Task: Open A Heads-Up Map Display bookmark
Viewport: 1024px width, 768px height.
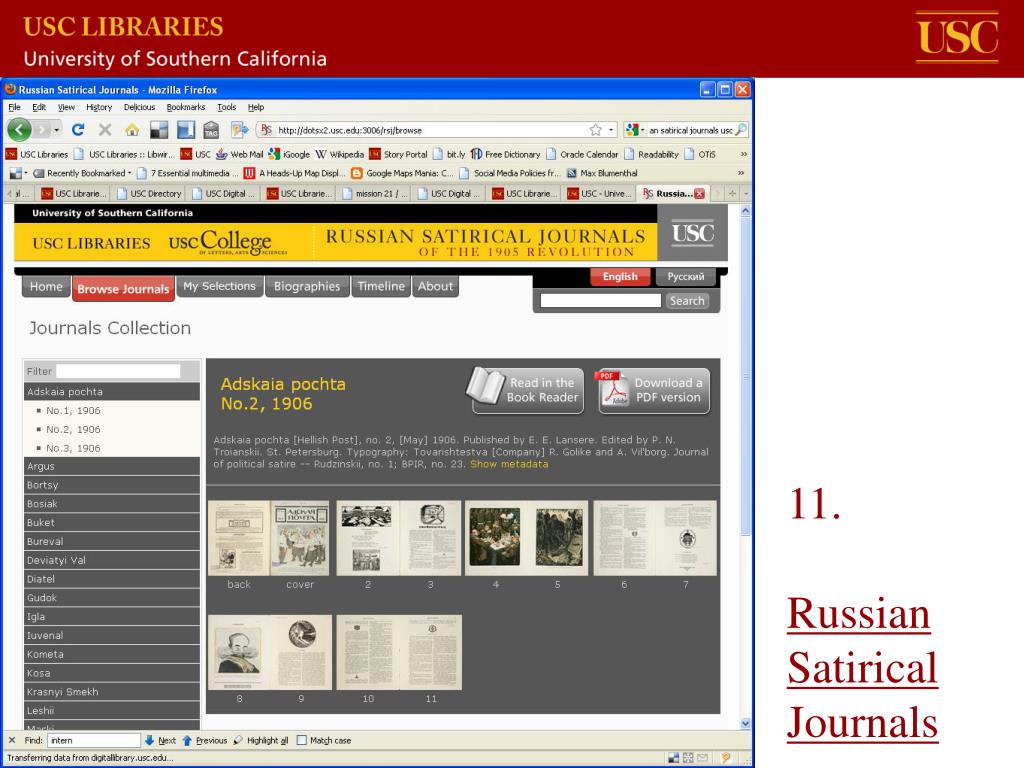Action: coord(295,173)
